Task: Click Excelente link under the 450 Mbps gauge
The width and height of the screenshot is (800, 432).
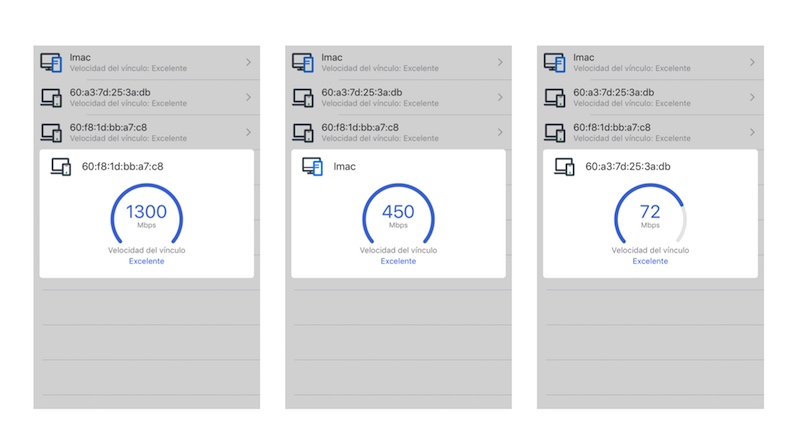Action: pos(398,261)
